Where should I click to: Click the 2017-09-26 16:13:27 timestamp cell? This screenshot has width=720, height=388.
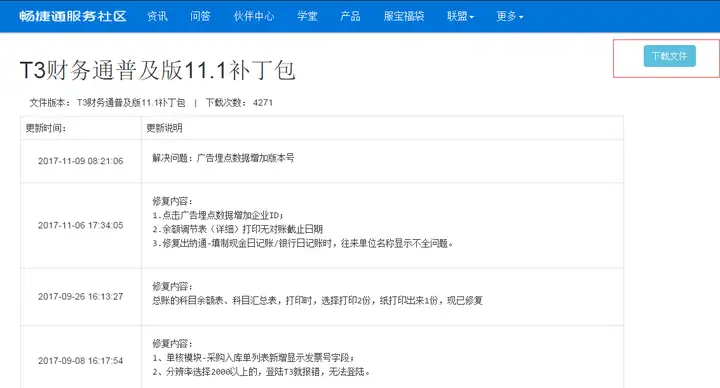[81, 297]
